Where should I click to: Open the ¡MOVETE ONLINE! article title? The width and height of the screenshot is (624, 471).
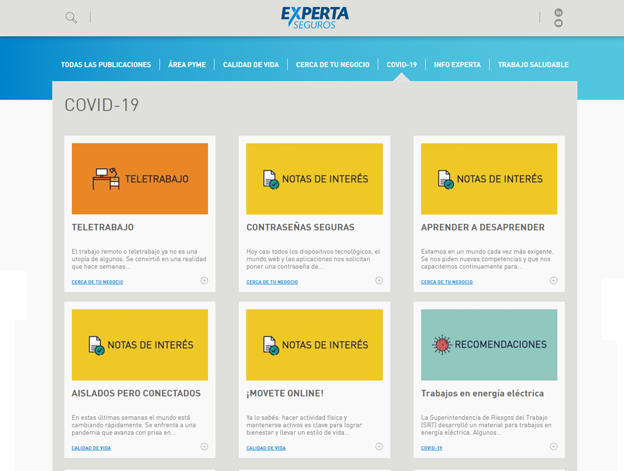click(x=285, y=393)
